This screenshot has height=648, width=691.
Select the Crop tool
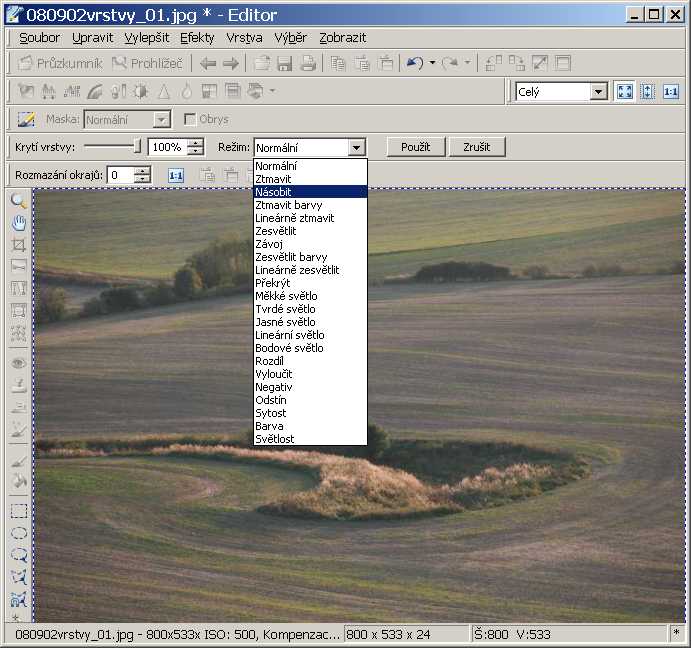click(18, 244)
